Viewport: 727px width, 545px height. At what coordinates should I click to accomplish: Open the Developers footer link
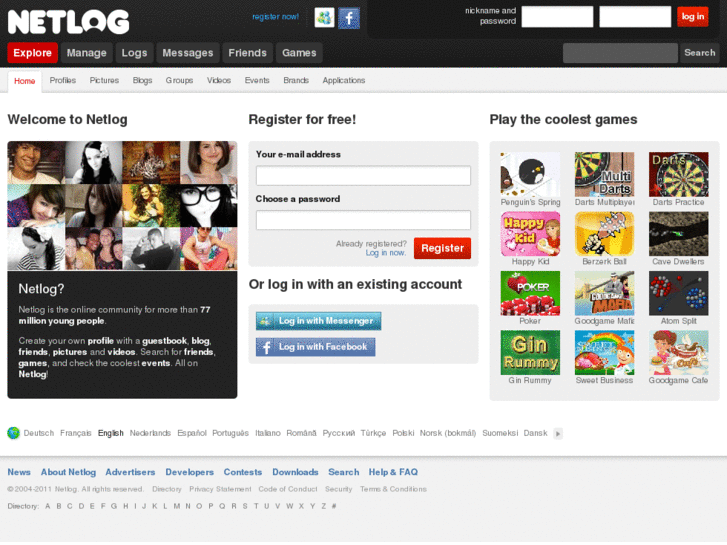point(190,472)
